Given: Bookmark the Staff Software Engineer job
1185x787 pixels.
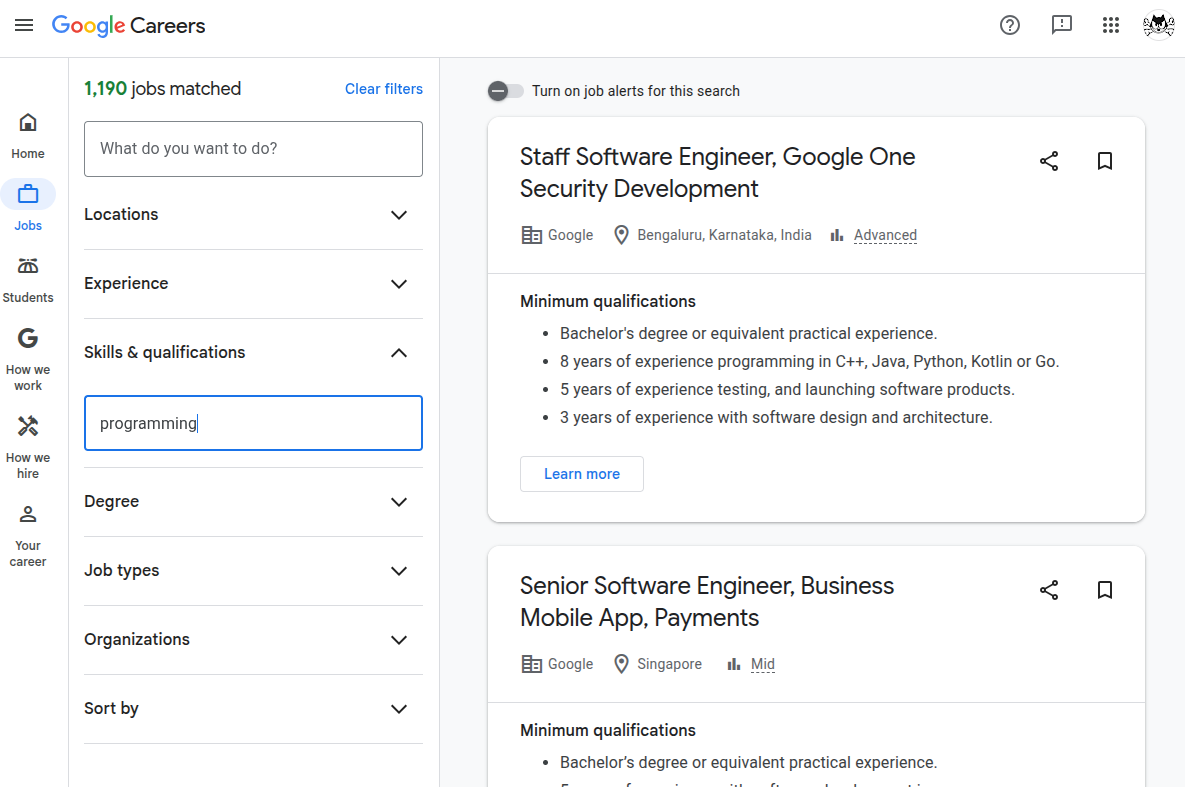Looking at the screenshot, I should [1105, 161].
